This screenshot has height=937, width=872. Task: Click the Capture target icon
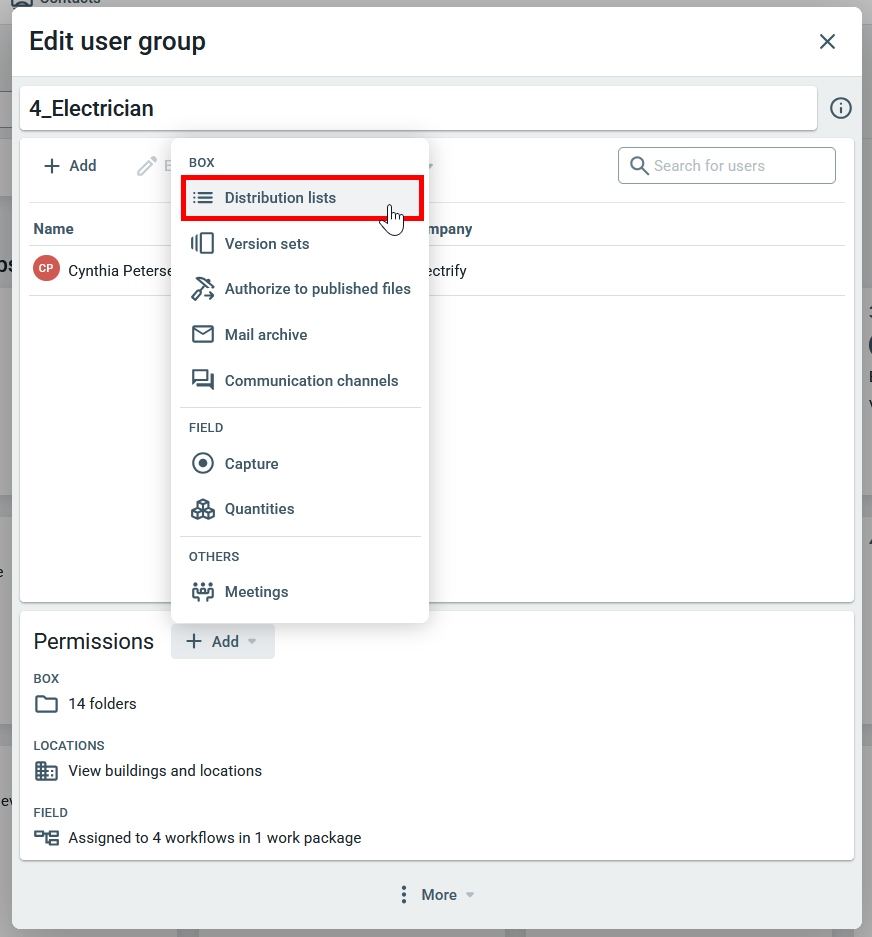pos(203,463)
